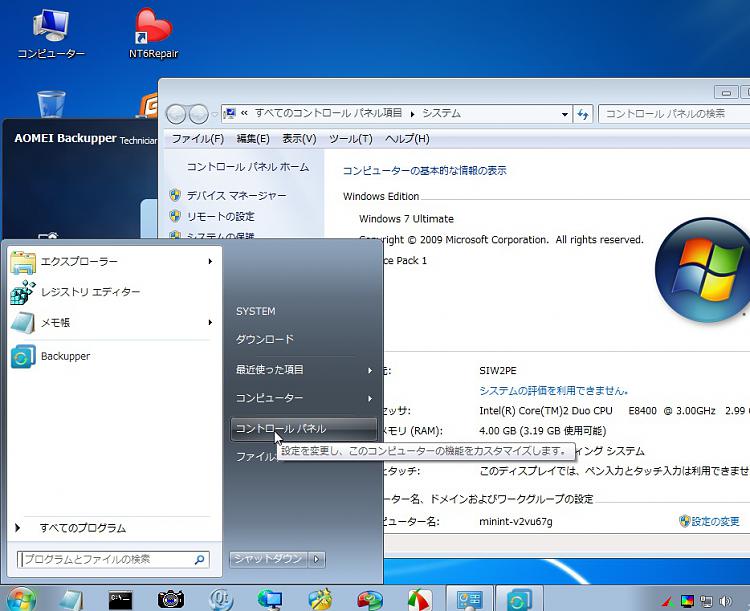The image size is (750, 611).
Task: Launch the camera screenshot tool in taskbar
Action: (x=171, y=599)
